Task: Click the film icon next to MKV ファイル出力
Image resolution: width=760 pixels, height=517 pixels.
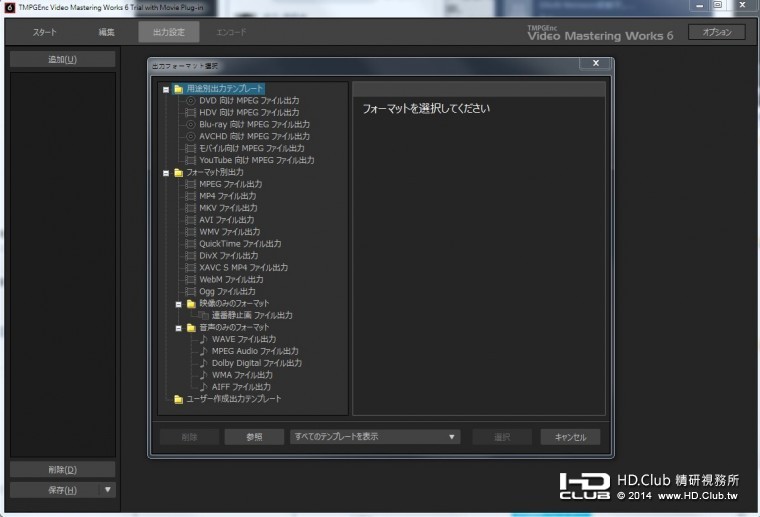Action: (x=190, y=208)
